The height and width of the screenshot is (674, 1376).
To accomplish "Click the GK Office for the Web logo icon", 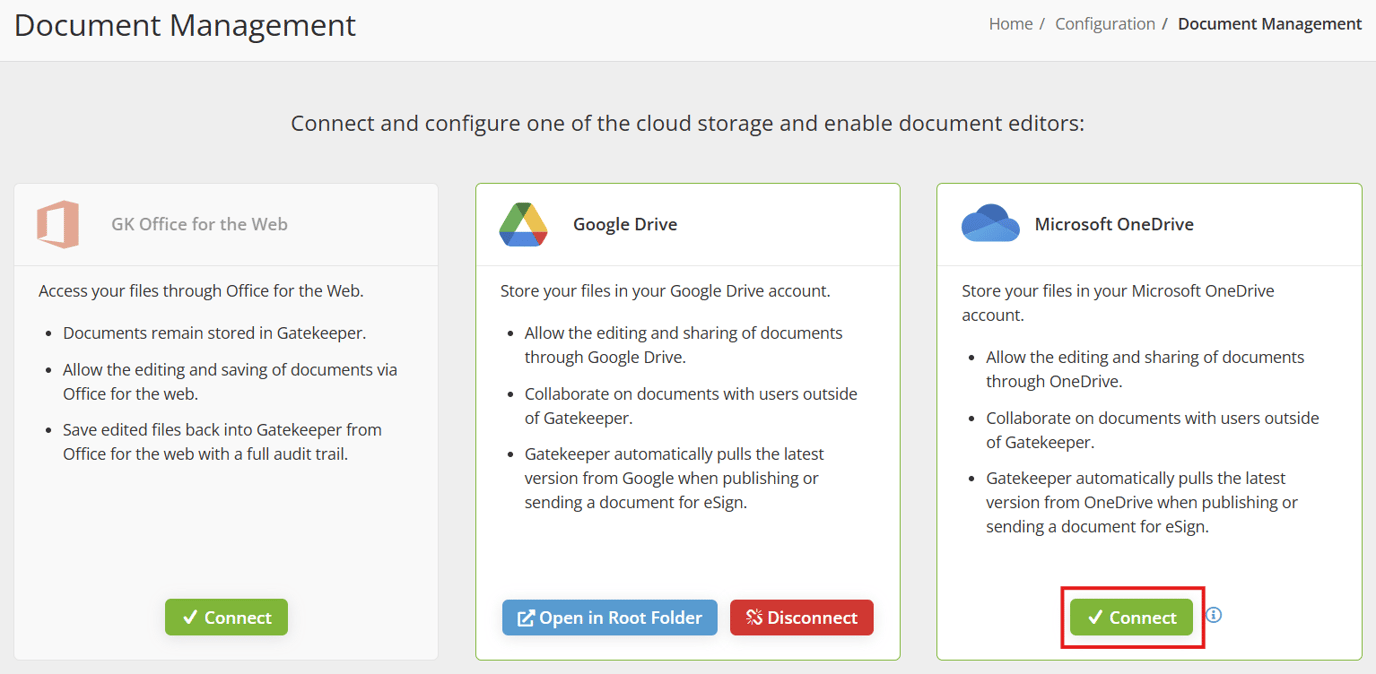I will coord(58,224).
